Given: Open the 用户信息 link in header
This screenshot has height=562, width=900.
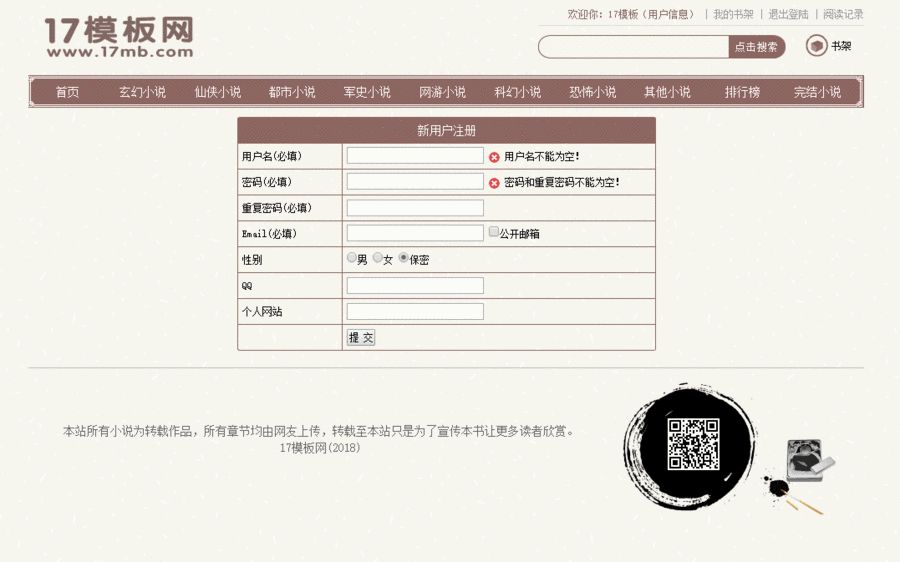Looking at the screenshot, I should (x=671, y=14).
